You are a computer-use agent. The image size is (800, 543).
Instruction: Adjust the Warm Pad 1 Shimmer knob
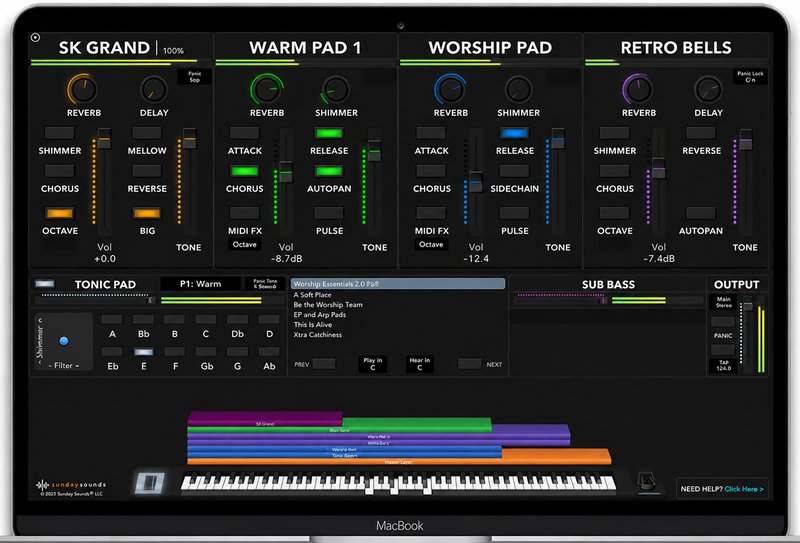pyautogui.click(x=335, y=89)
